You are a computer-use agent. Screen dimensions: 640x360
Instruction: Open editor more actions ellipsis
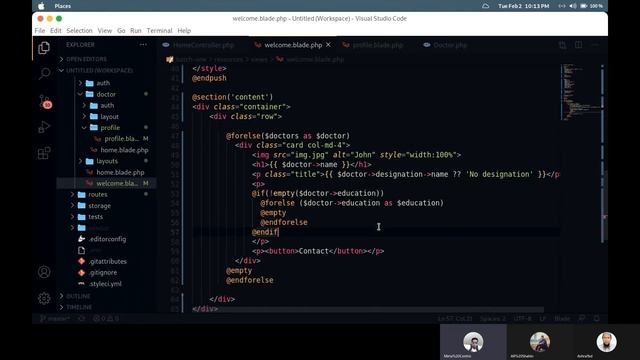pos(595,45)
